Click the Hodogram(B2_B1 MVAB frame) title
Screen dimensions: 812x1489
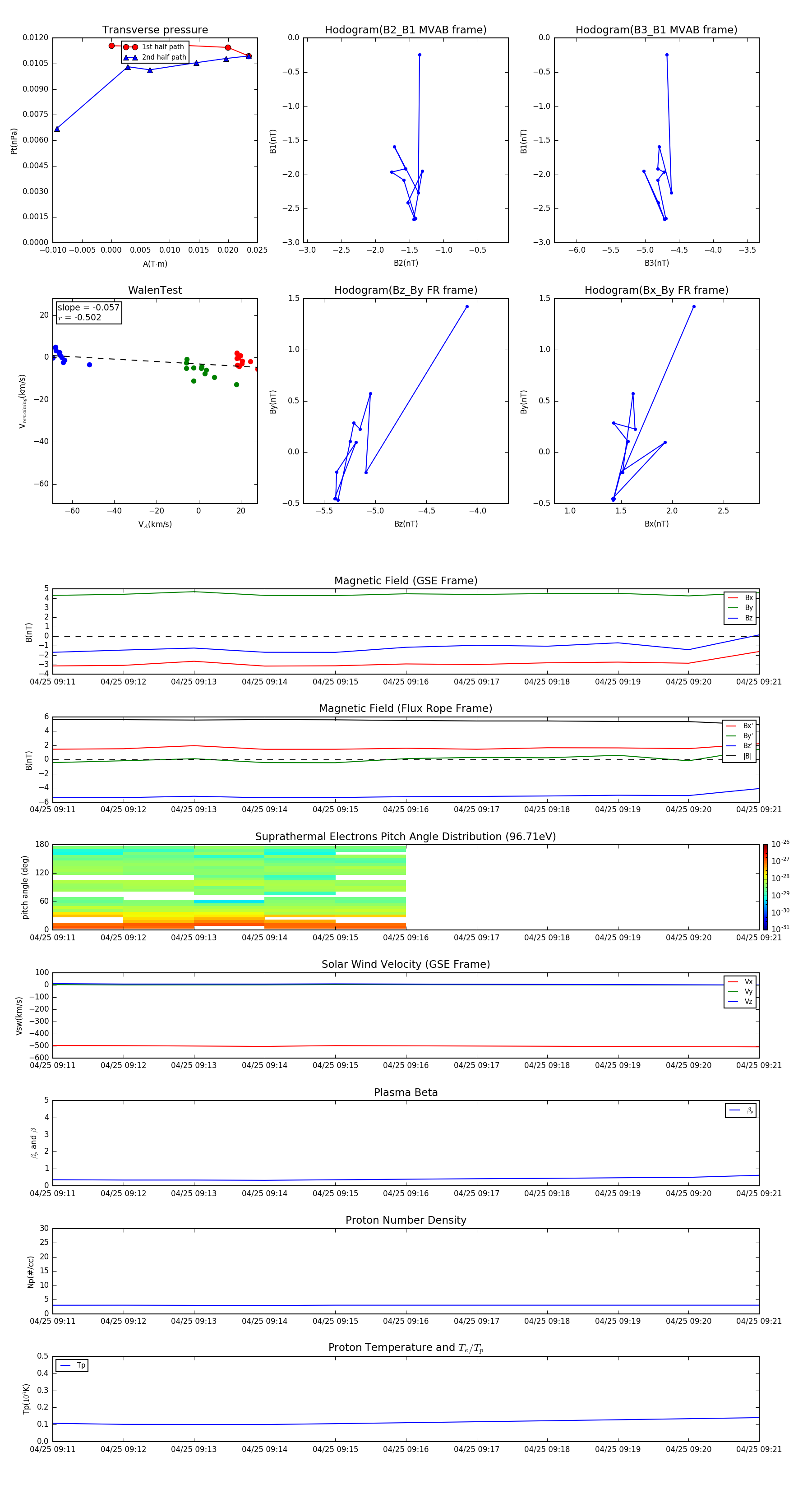point(406,30)
